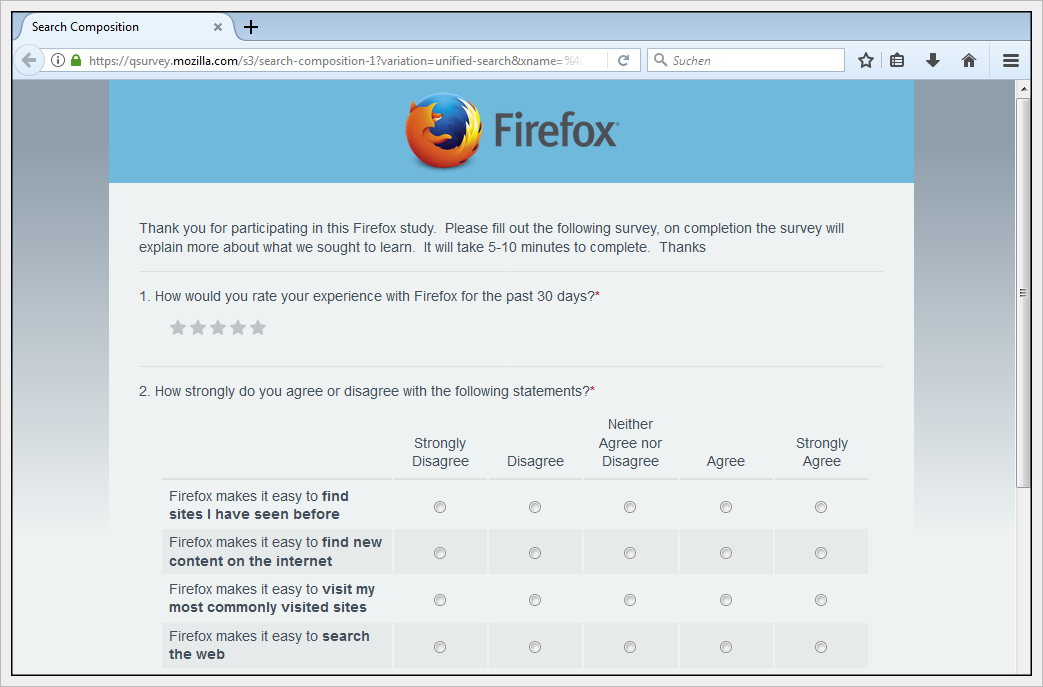Select Neither for visit commonly visited sites
The height and width of the screenshot is (687, 1043).
pos(630,600)
